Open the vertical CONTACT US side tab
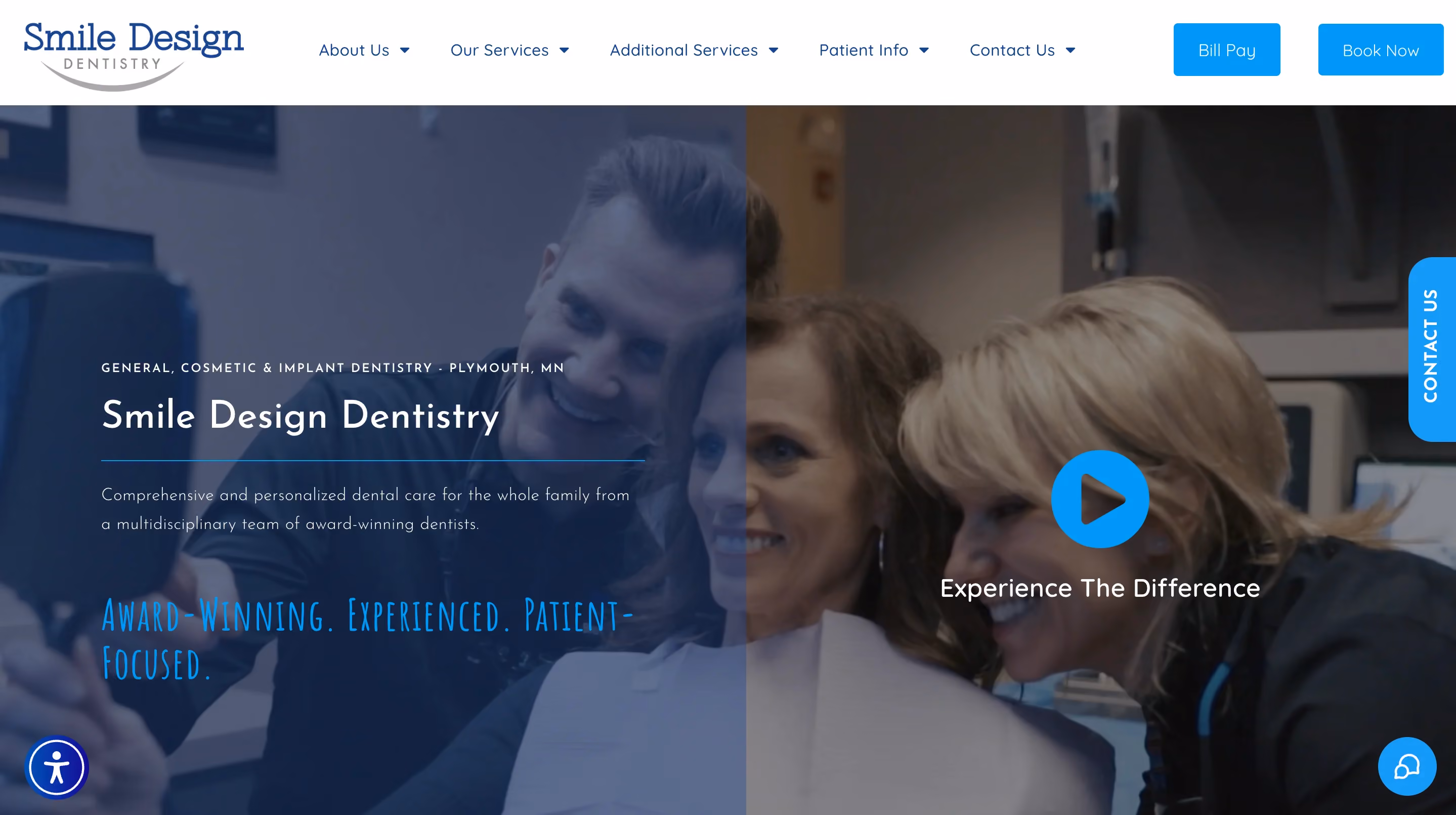 (x=1432, y=349)
